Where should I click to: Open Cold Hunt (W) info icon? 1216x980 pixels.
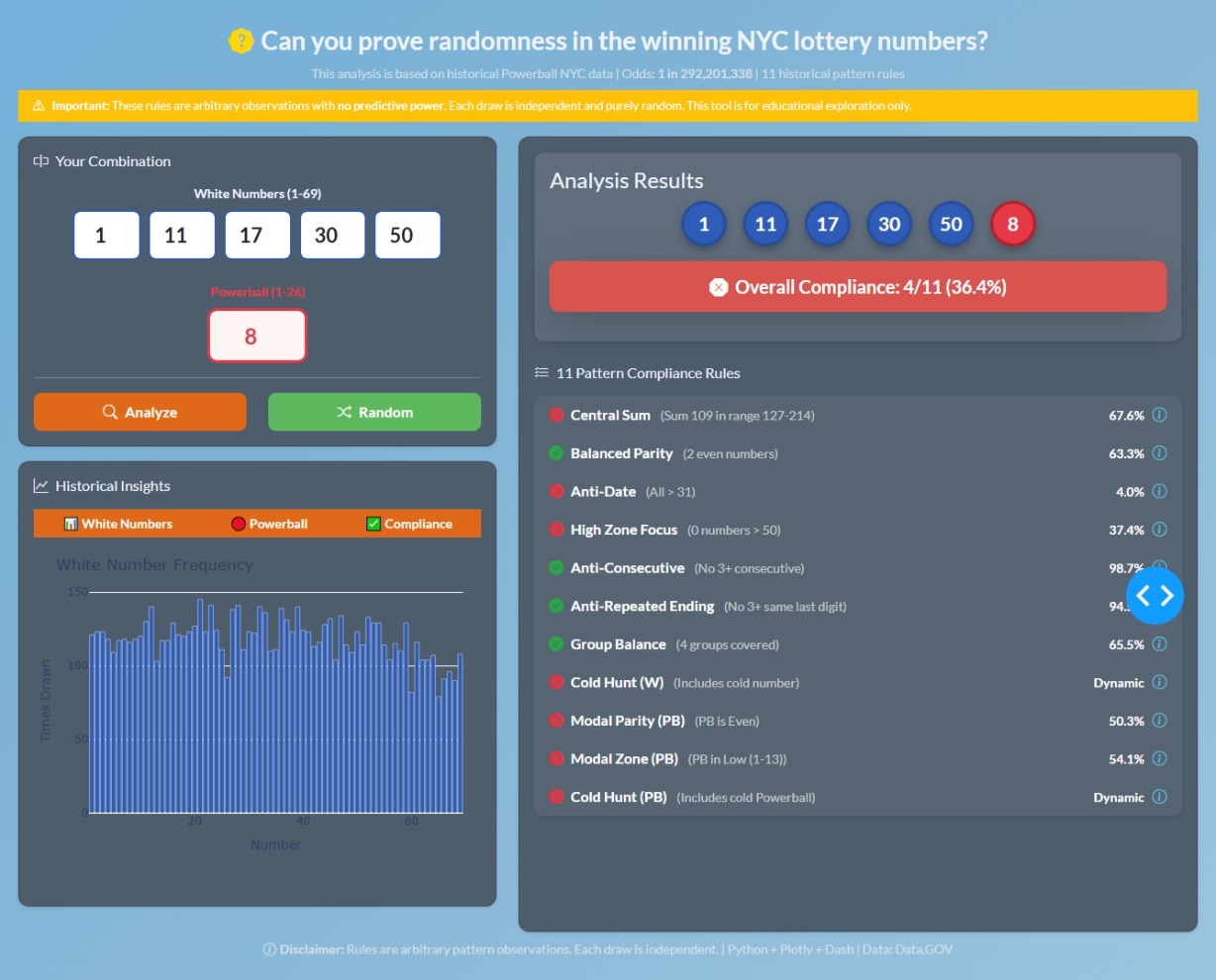[x=1160, y=682]
